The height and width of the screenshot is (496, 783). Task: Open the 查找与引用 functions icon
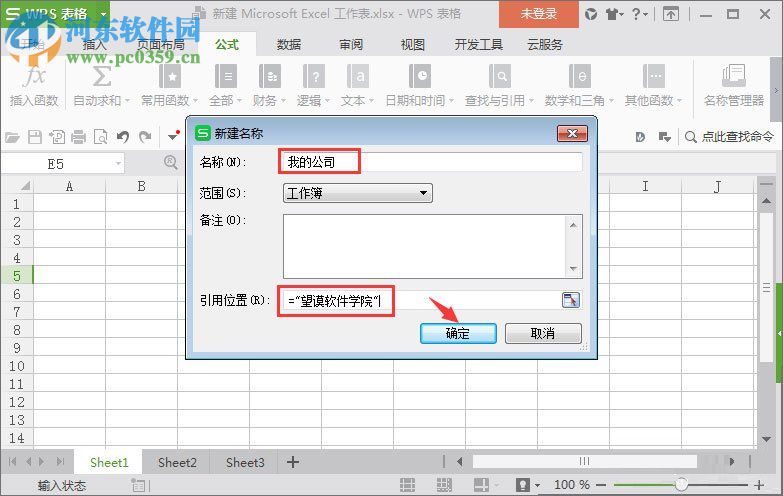pyautogui.click(x=499, y=76)
